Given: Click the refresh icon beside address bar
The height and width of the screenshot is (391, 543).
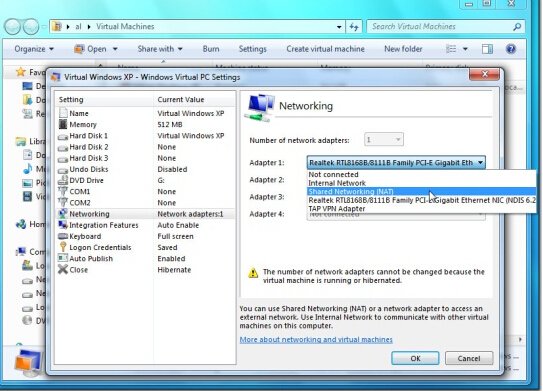Looking at the screenshot, I should 354,26.
